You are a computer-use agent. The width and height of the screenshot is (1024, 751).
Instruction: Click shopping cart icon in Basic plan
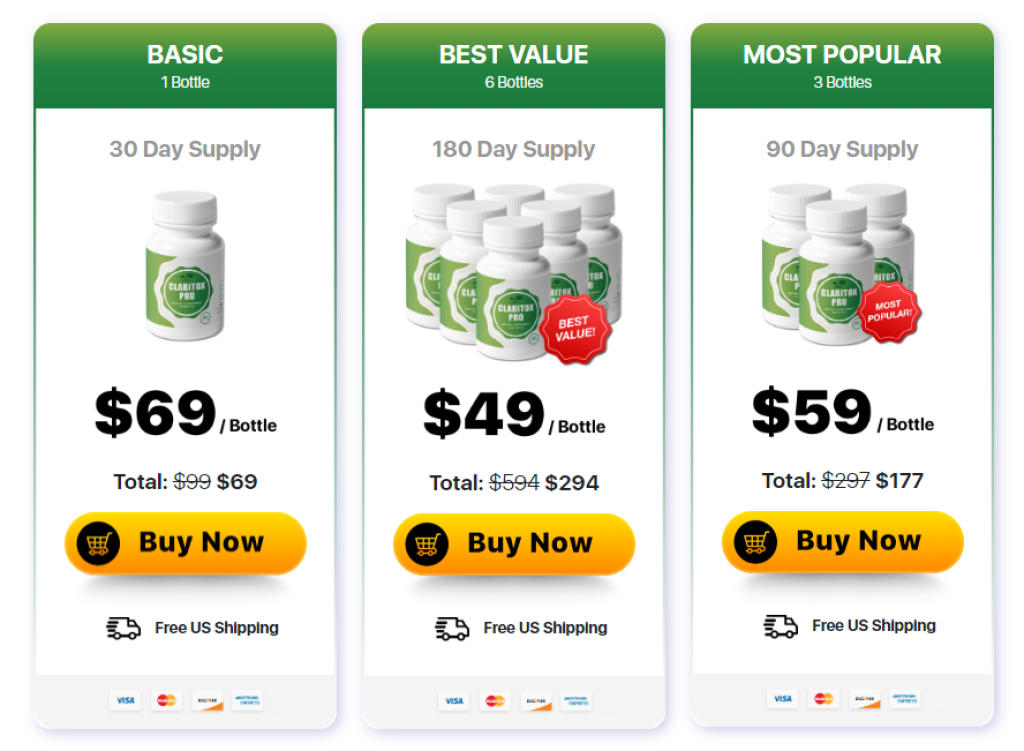click(98, 543)
